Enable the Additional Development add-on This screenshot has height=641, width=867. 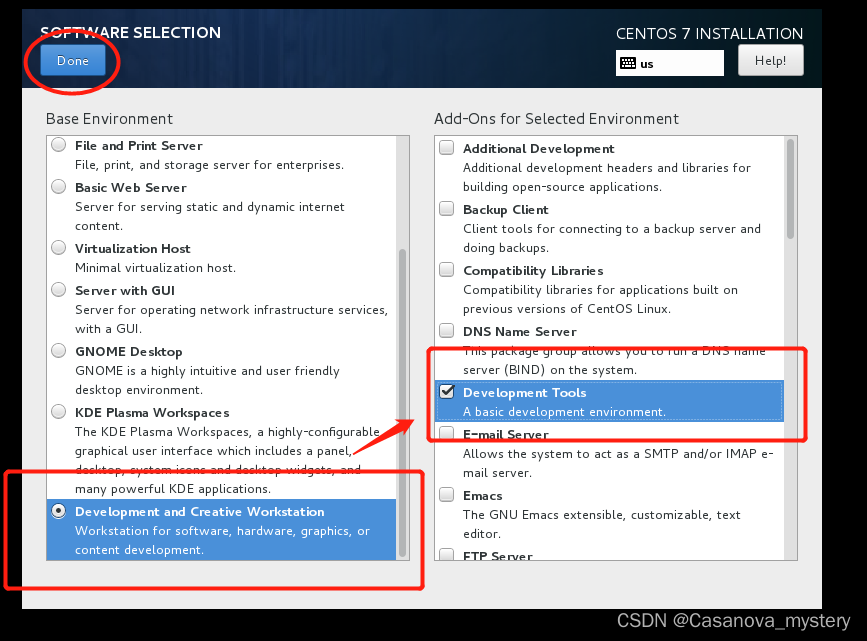[x=446, y=146]
